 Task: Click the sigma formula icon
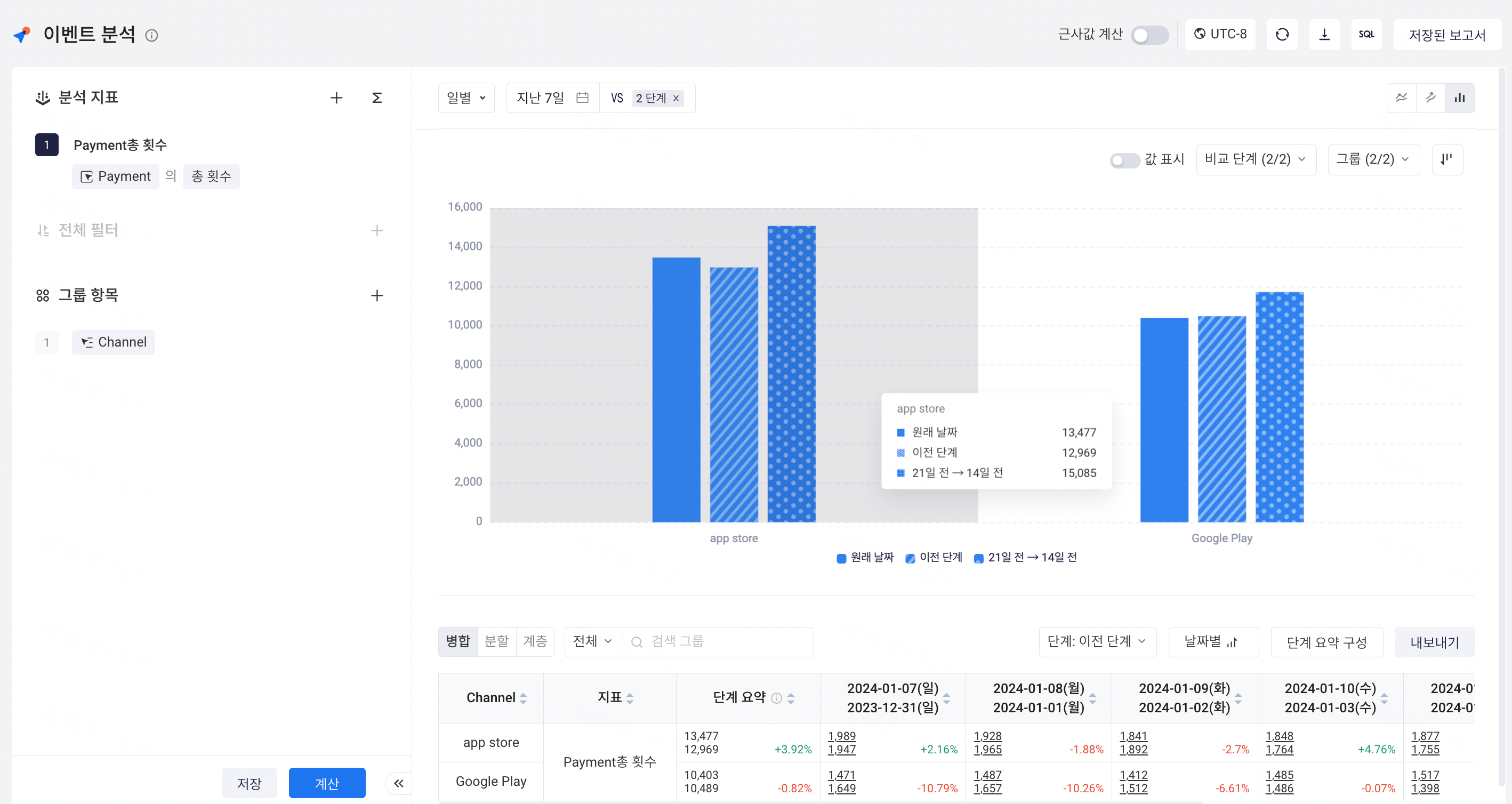377,98
